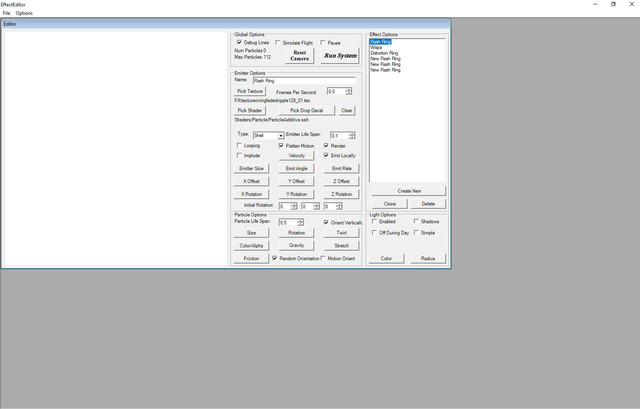This screenshot has width=640, height=409.
Task: Click the Stretch button
Action: coord(342,246)
